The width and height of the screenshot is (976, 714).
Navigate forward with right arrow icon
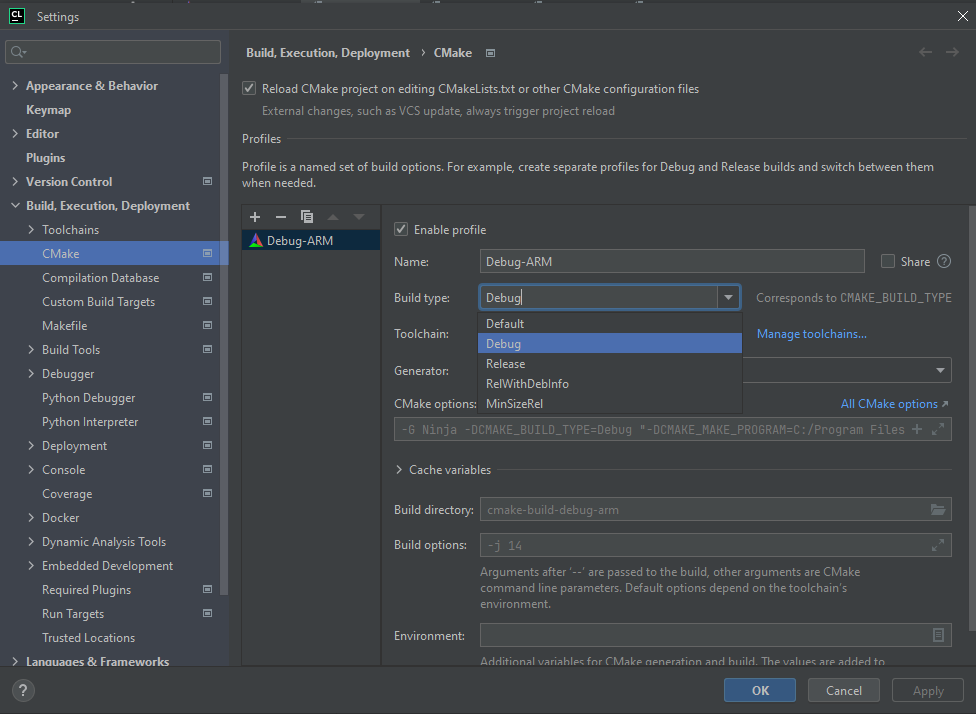(x=952, y=52)
